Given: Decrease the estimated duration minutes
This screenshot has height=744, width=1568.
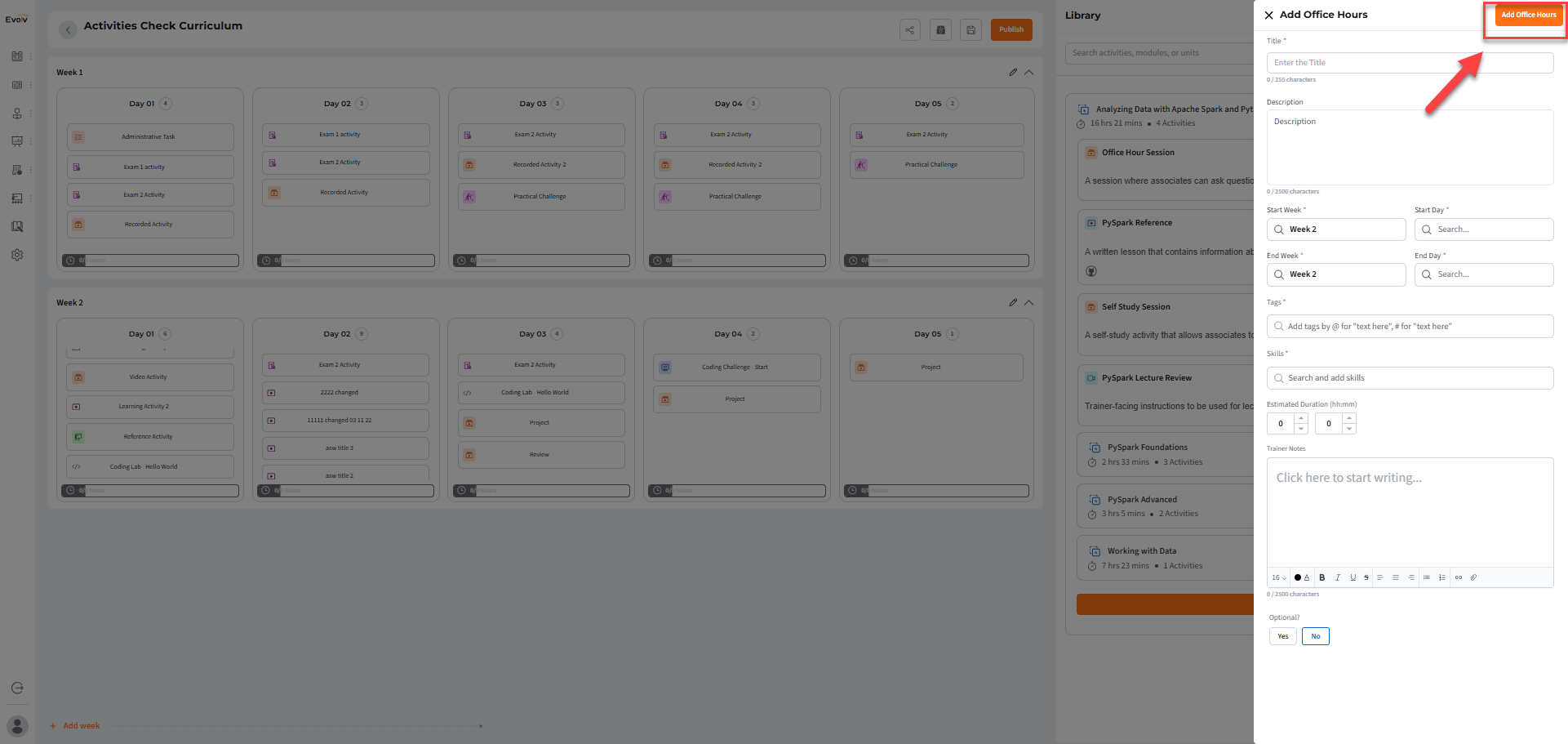Looking at the screenshot, I should tap(1349, 429).
